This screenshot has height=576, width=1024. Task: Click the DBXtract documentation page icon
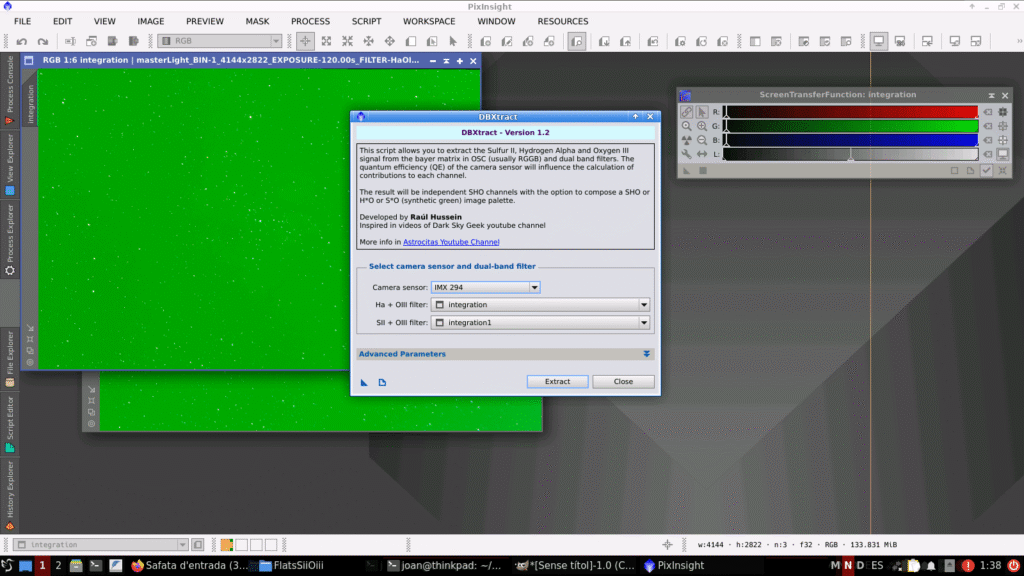click(x=382, y=382)
